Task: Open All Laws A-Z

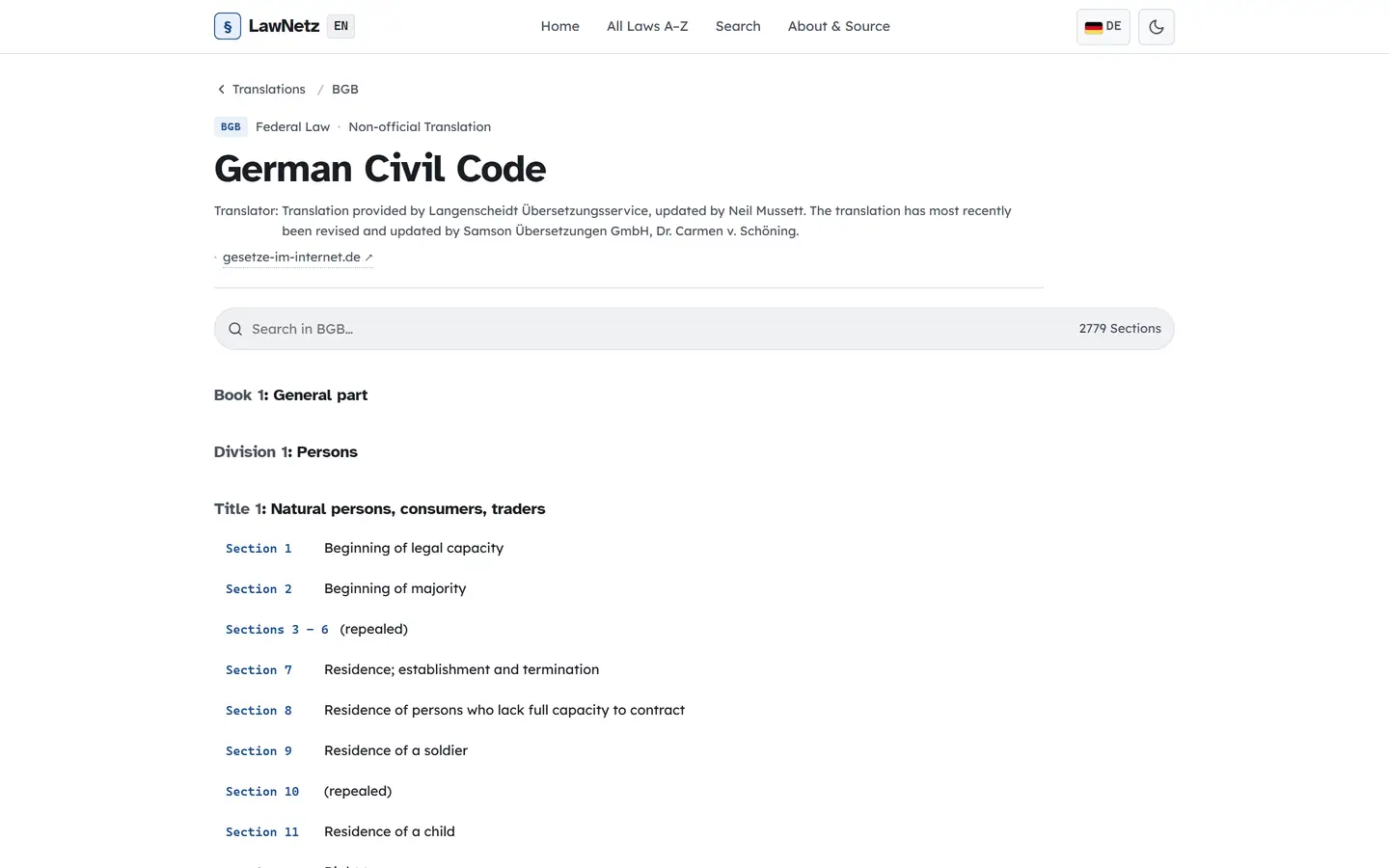Action: coord(647,26)
